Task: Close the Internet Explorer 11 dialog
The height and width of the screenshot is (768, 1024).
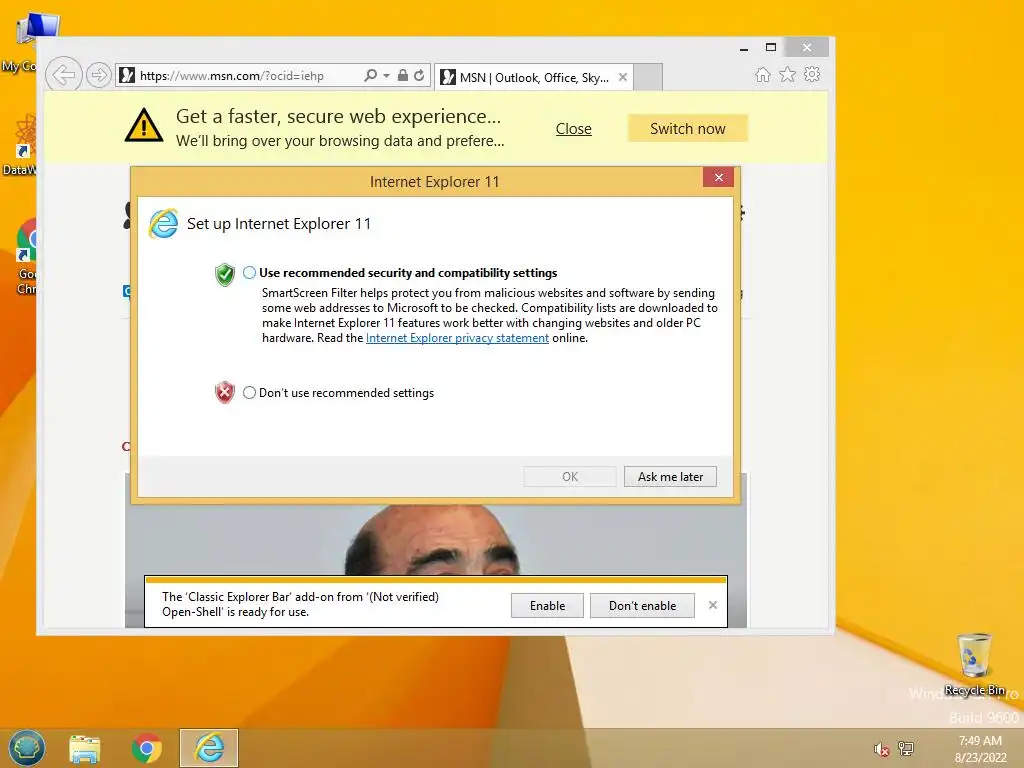Action: (718, 178)
